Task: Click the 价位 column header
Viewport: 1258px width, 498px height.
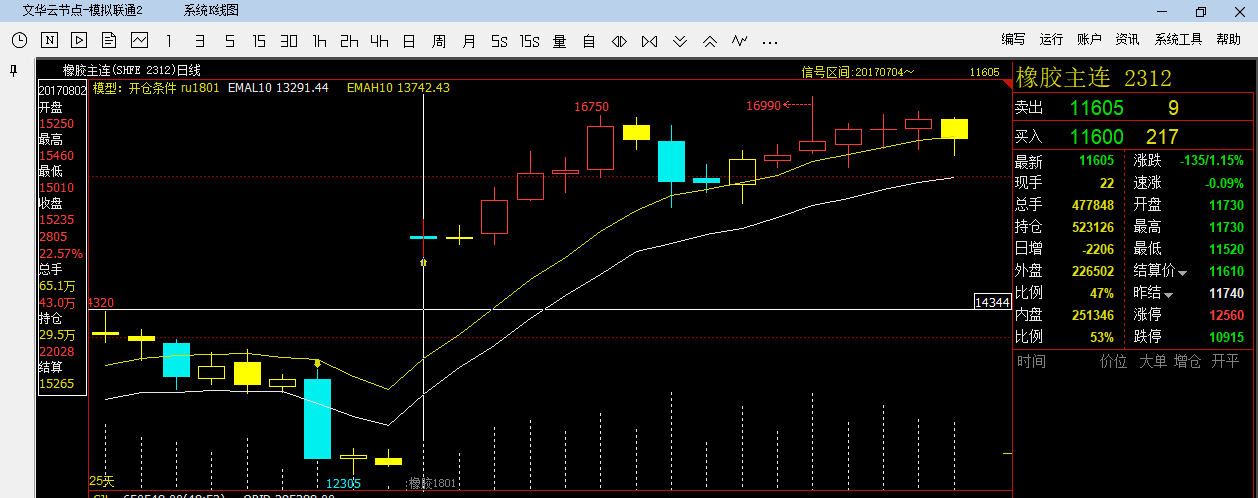Action: click(x=1113, y=361)
